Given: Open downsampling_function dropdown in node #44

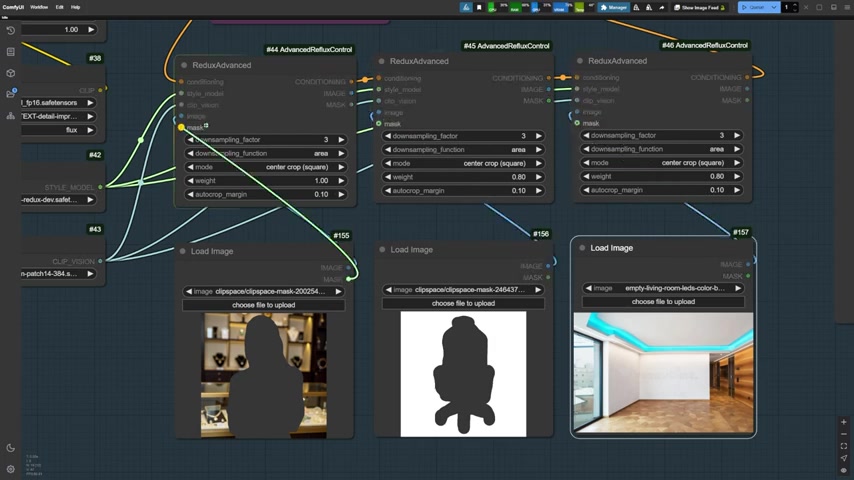Looking at the screenshot, I should (266, 154).
